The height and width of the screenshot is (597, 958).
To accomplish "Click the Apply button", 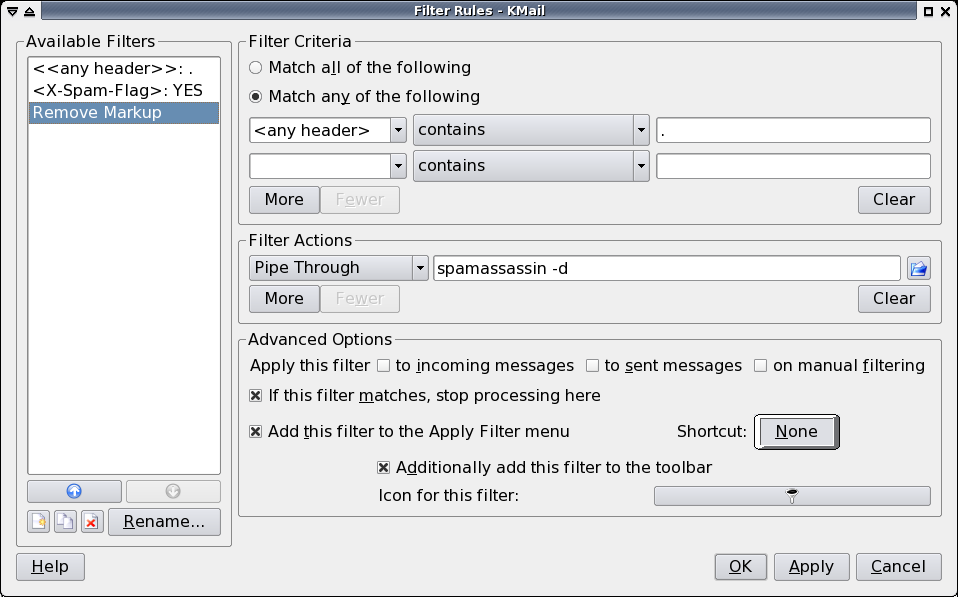I will [x=811, y=567].
